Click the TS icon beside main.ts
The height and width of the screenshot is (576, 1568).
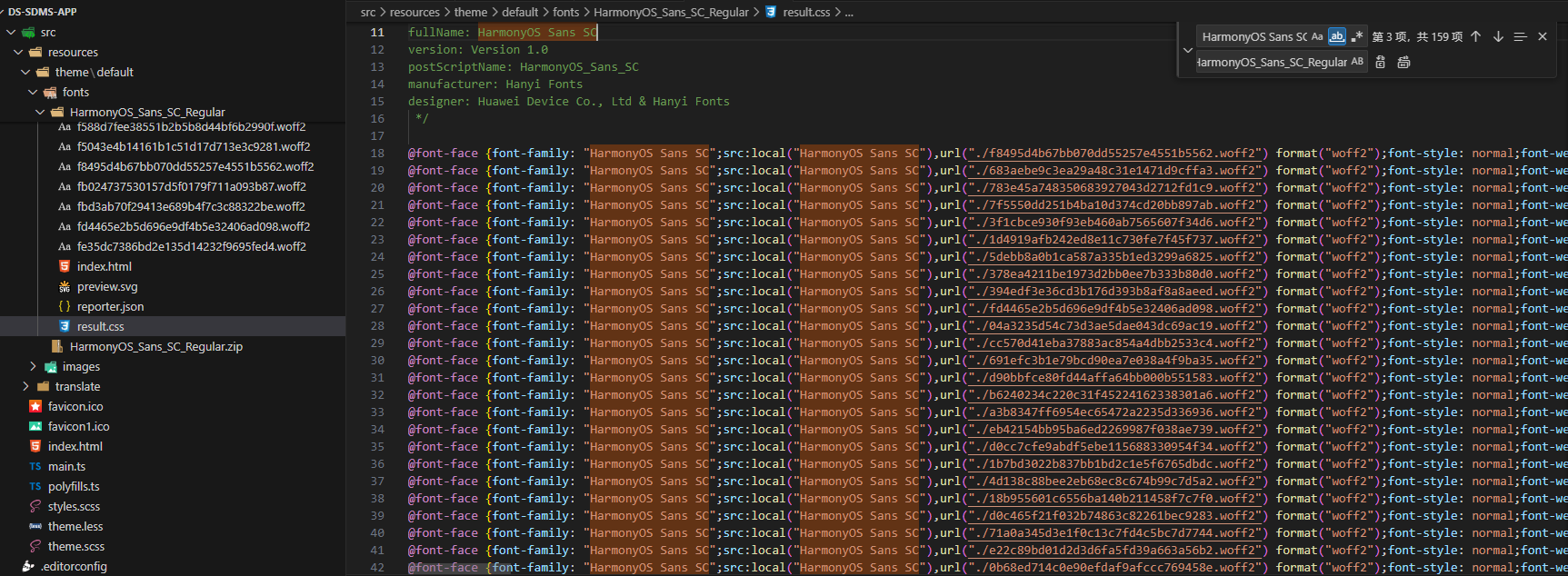click(x=35, y=466)
